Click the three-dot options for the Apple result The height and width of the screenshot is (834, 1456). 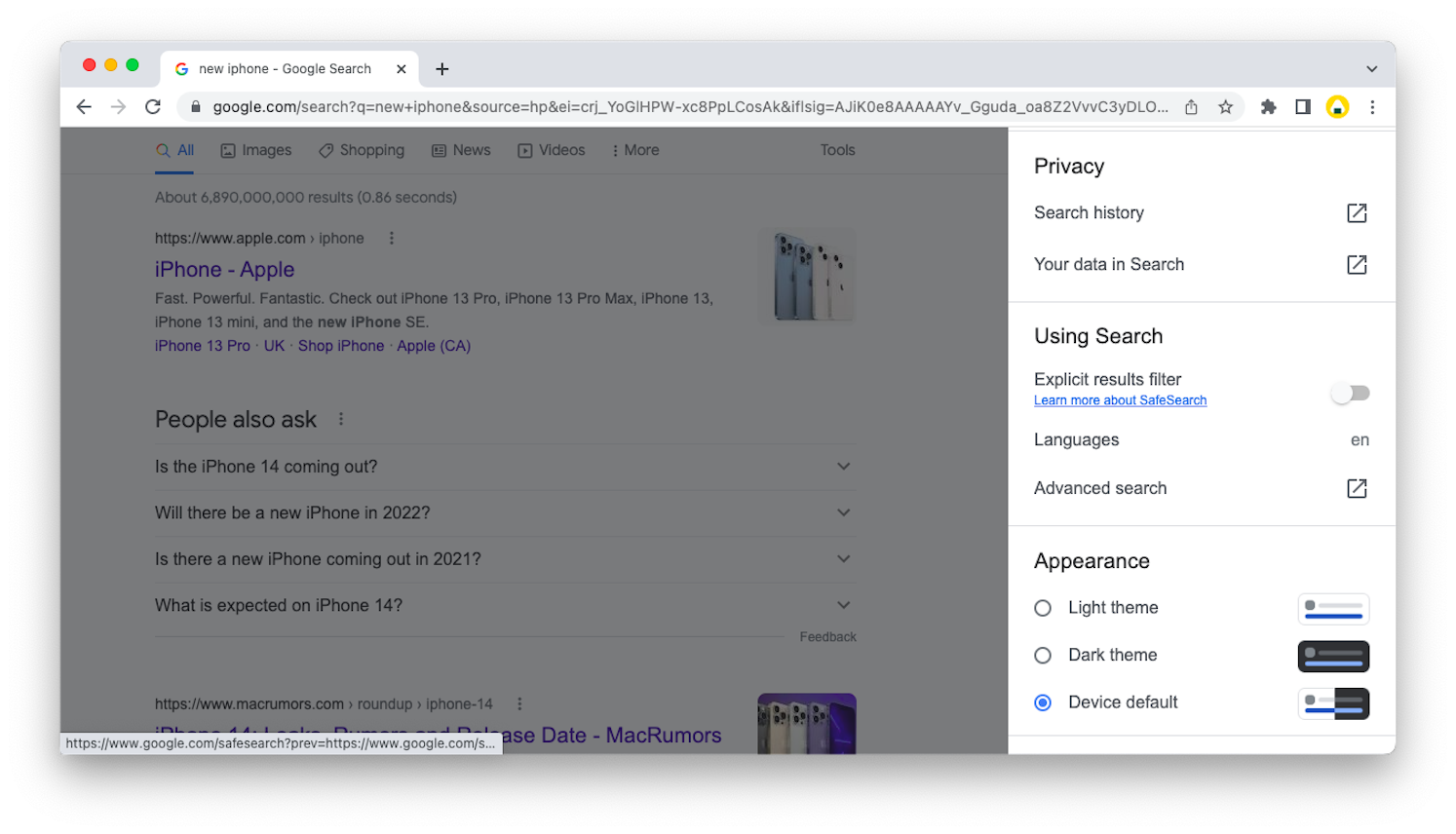pyautogui.click(x=391, y=237)
